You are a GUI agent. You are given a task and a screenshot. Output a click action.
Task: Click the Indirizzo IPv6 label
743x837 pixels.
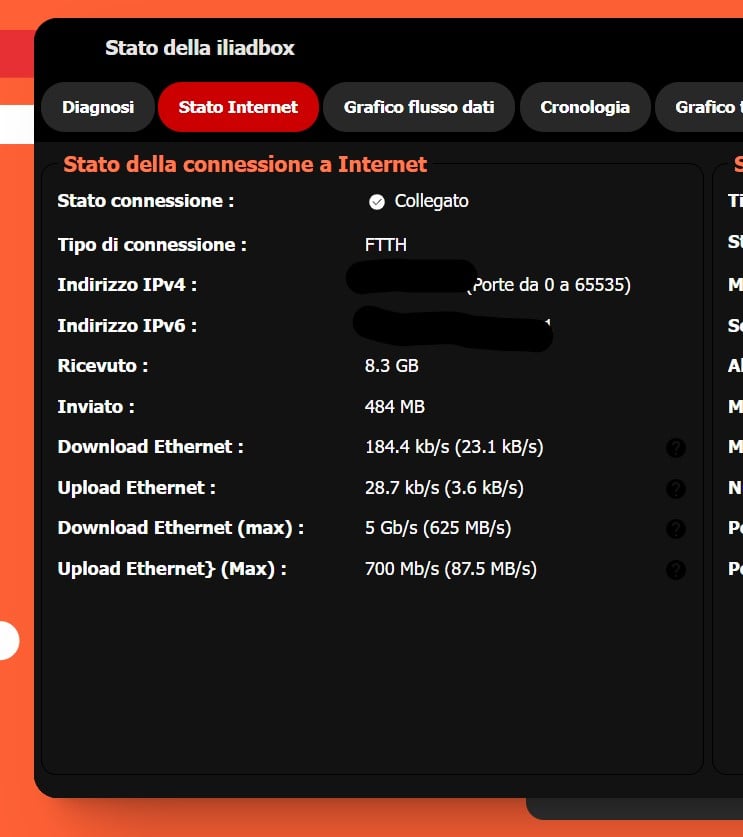[x=127, y=326]
